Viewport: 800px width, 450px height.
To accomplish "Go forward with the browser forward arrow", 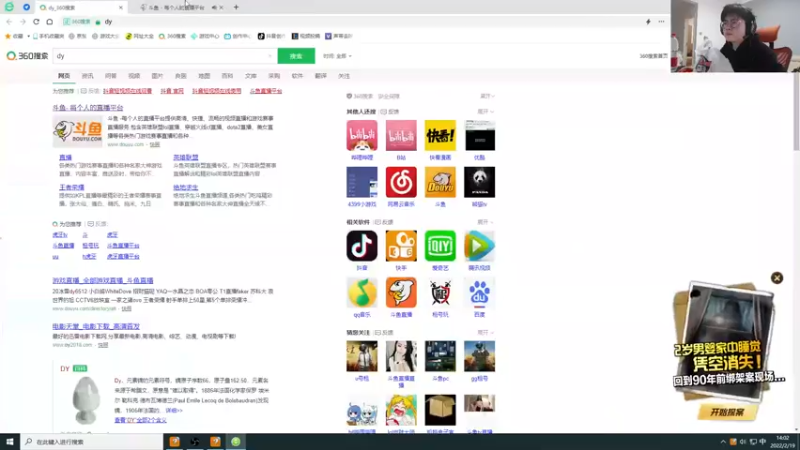I will [x=22, y=22].
